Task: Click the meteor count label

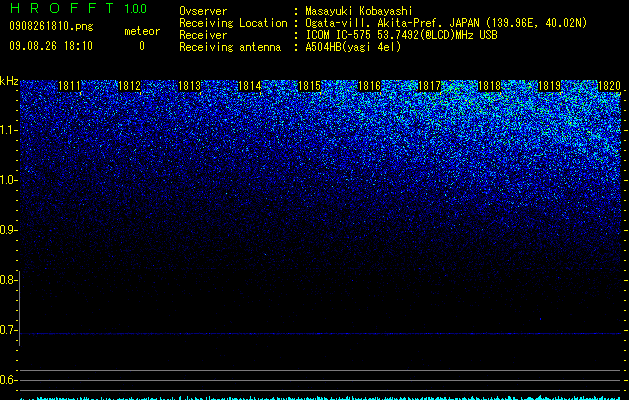Action: (142, 31)
